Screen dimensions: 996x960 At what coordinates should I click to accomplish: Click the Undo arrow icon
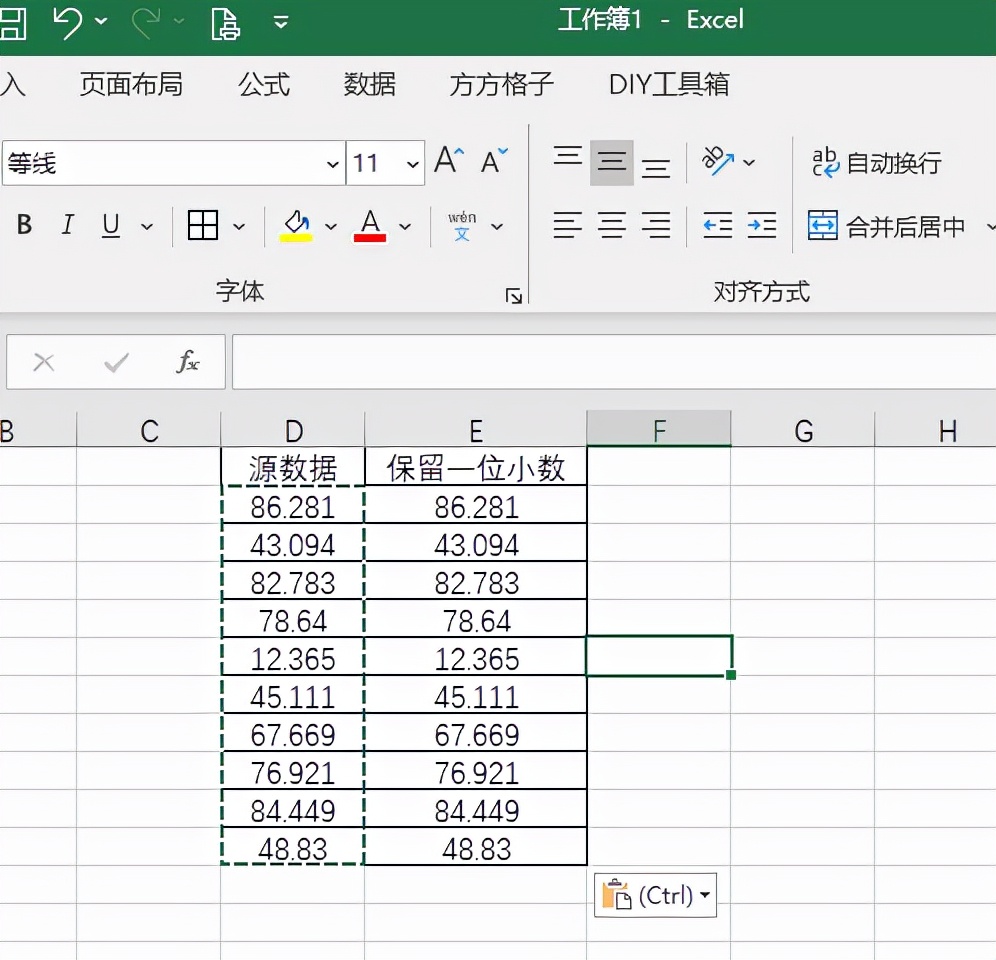(68, 21)
